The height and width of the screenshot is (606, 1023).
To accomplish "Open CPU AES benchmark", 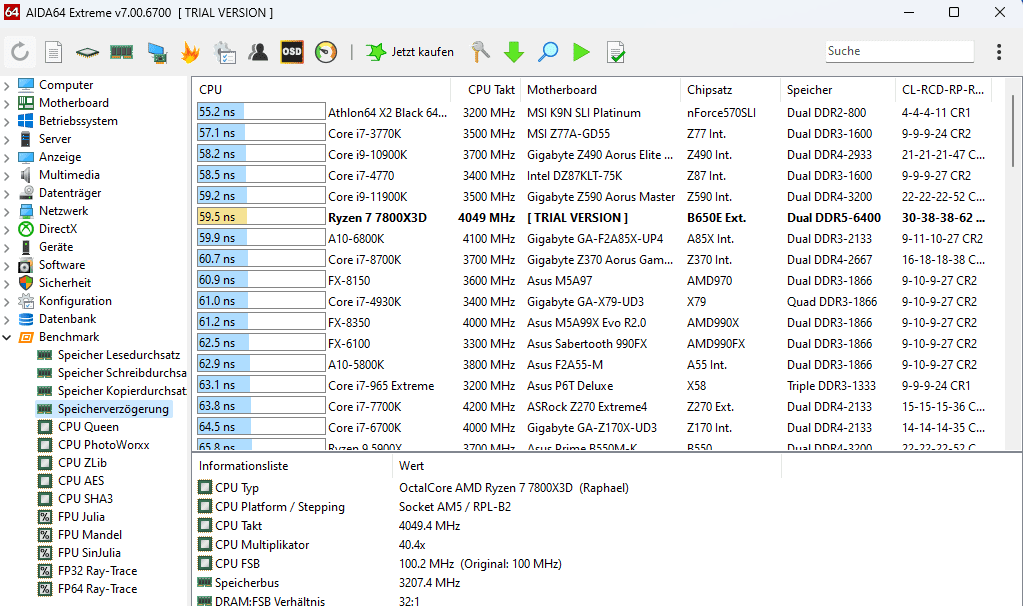I will coord(81,481).
